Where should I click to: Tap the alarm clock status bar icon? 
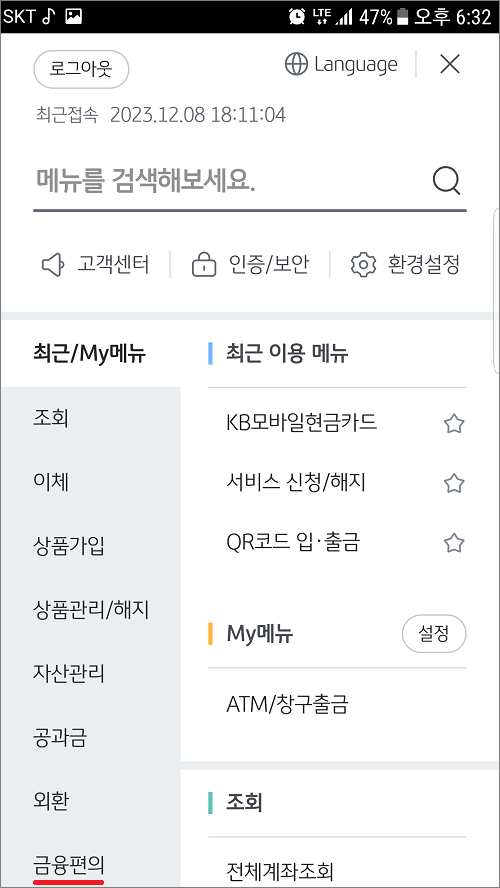(x=296, y=16)
